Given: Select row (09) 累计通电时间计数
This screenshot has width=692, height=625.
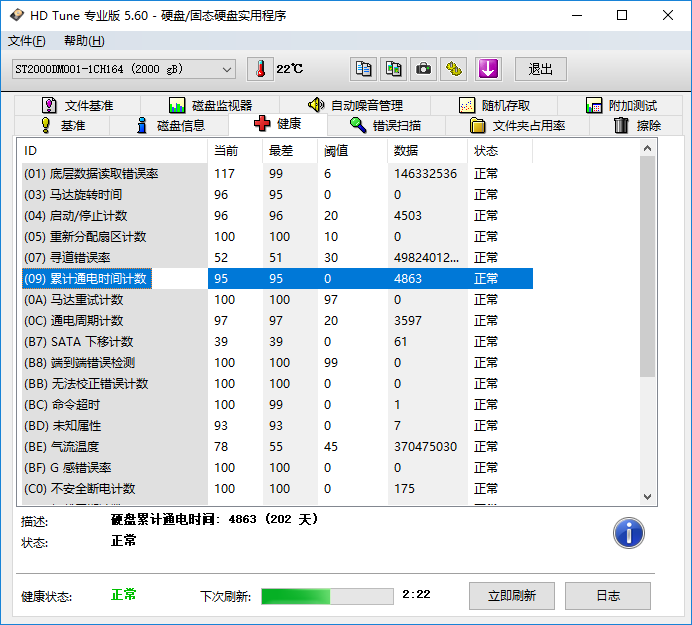Looking at the screenshot, I should click(x=278, y=279).
